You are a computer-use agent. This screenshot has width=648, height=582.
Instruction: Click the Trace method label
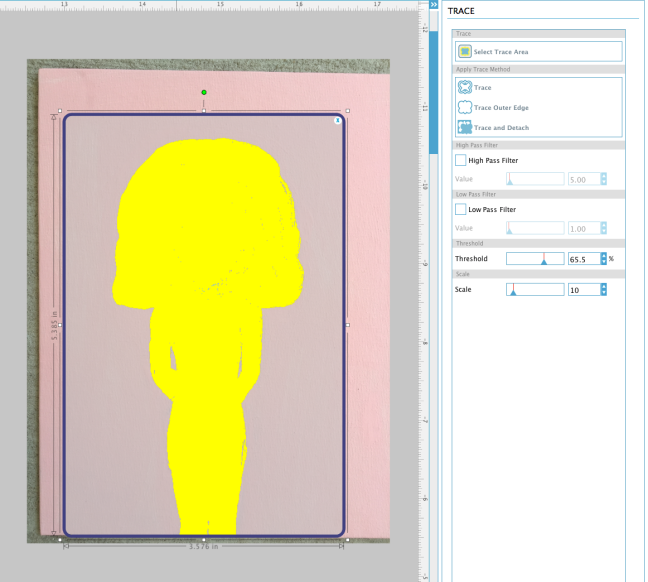pyautogui.click(x=483, y=88)
